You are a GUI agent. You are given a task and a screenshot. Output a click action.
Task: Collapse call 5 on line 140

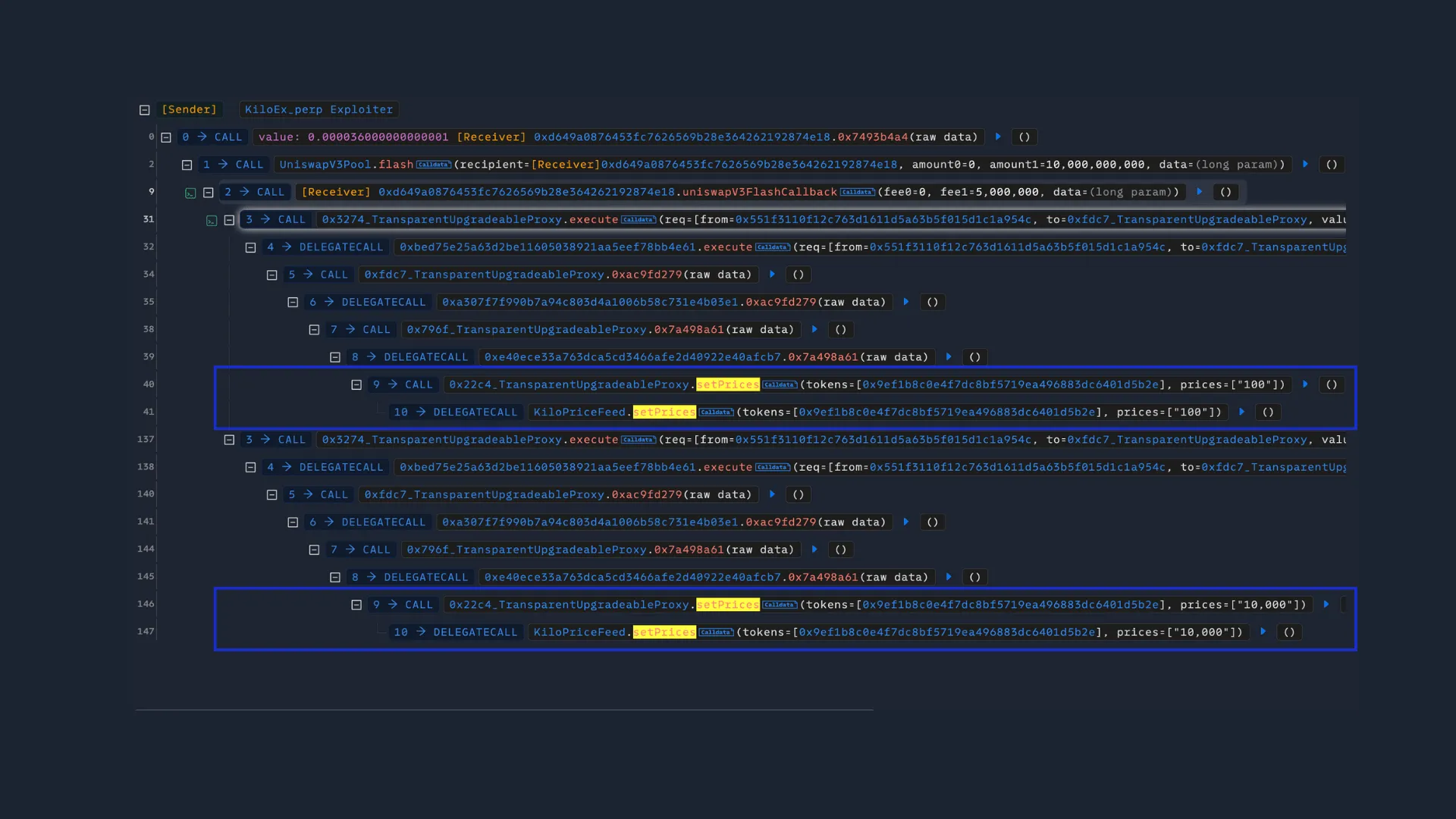coord(272,494)
